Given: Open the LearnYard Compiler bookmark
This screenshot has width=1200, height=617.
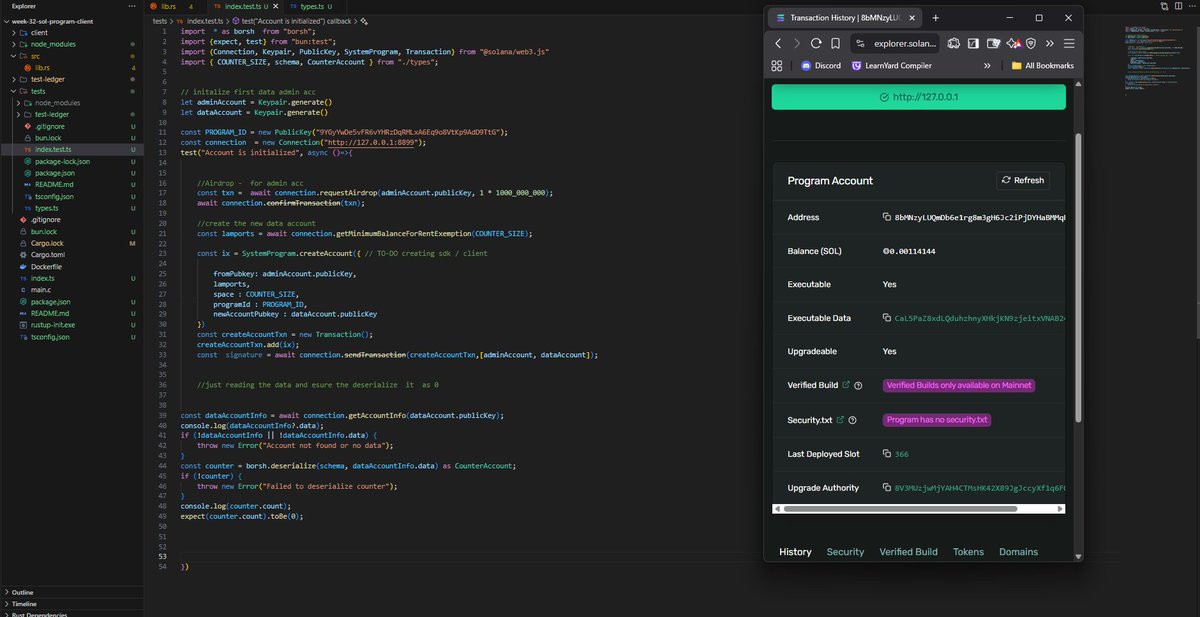Looking at the screenshot, I should (x=891, y=65).
